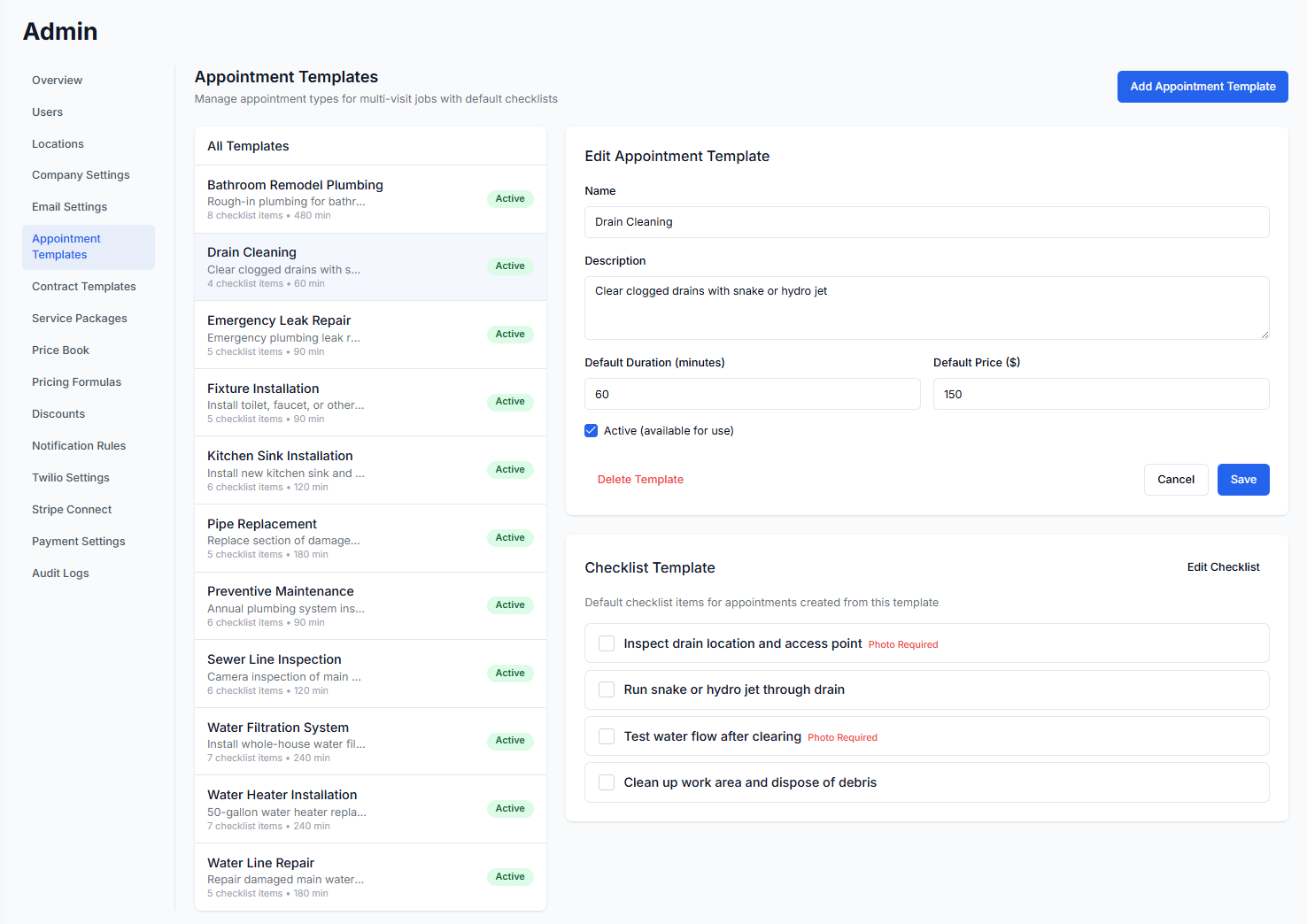The image size is (1307, 924).
Task: Go to Price Book
Action: coord(89,350)
